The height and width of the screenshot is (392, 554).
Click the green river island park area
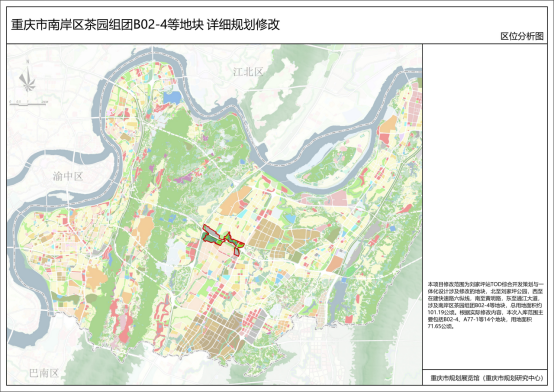[x=332, y=163]
